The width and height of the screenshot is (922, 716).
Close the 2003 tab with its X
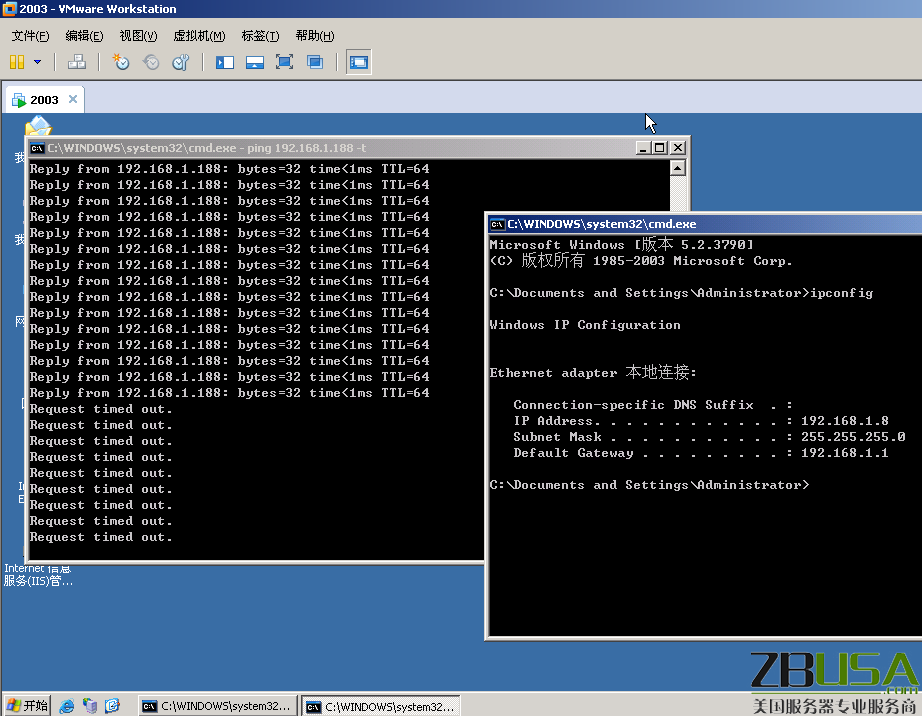tap(73, 99)
